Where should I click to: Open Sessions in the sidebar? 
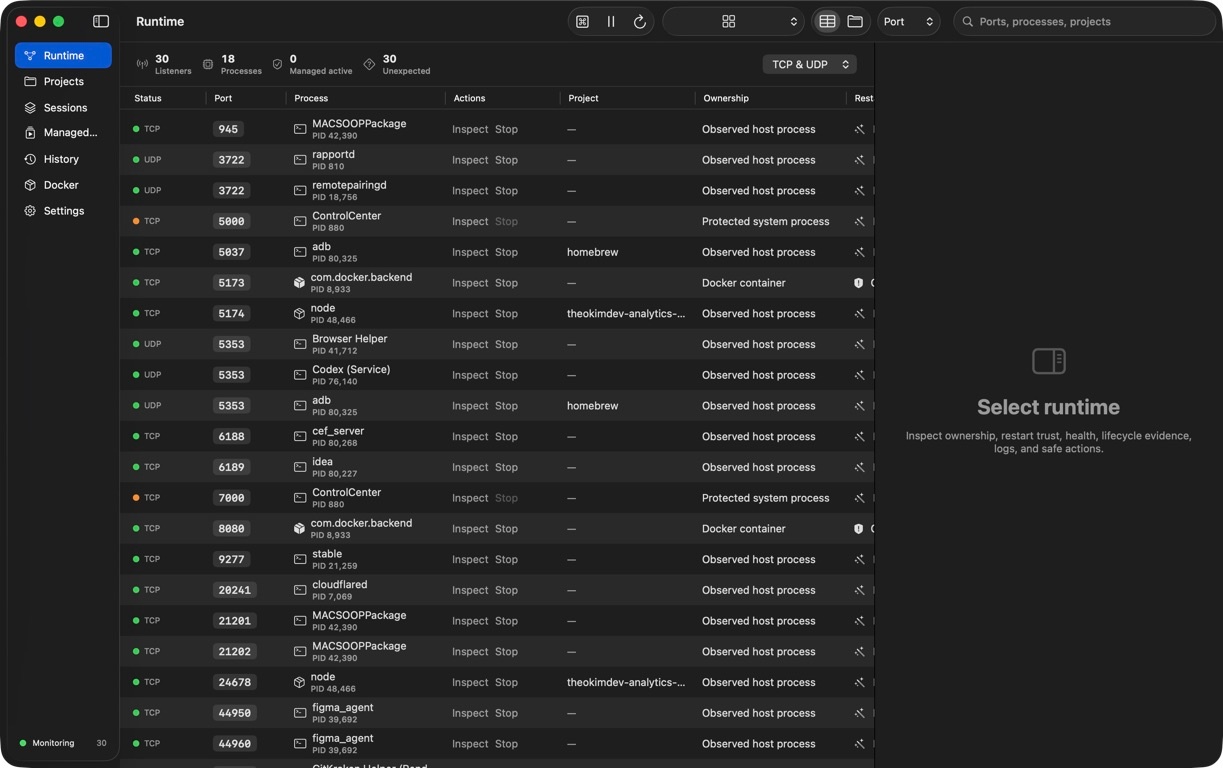coord(63,108)
